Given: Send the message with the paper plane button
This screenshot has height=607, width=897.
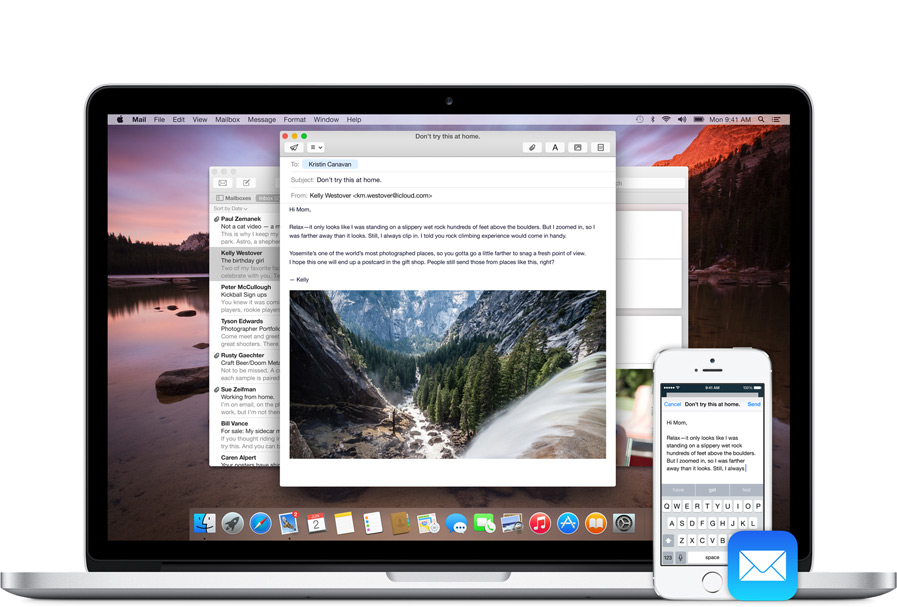Looking at the screenshot, I should click(294, 148).
